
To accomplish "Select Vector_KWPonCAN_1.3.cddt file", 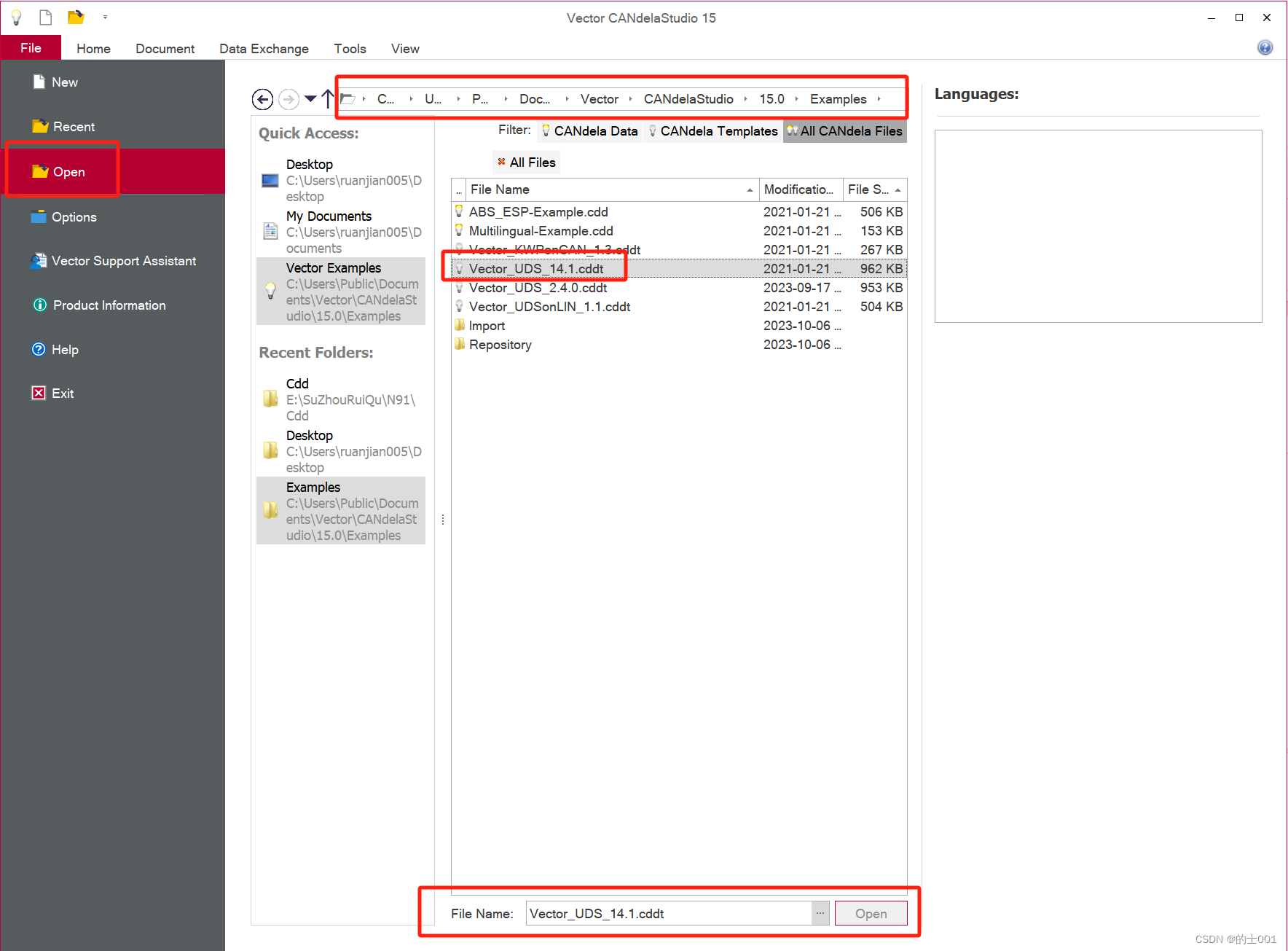I will [679, 250].
